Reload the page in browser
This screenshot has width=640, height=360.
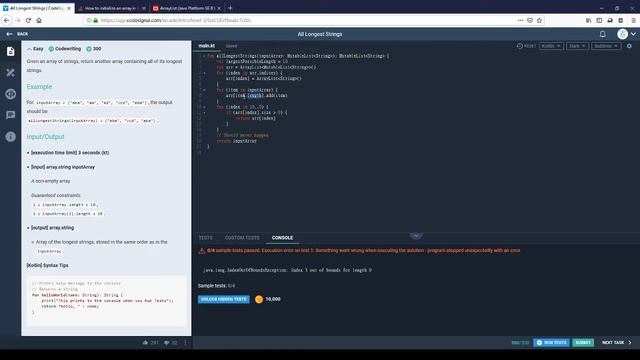coord(28,20)
